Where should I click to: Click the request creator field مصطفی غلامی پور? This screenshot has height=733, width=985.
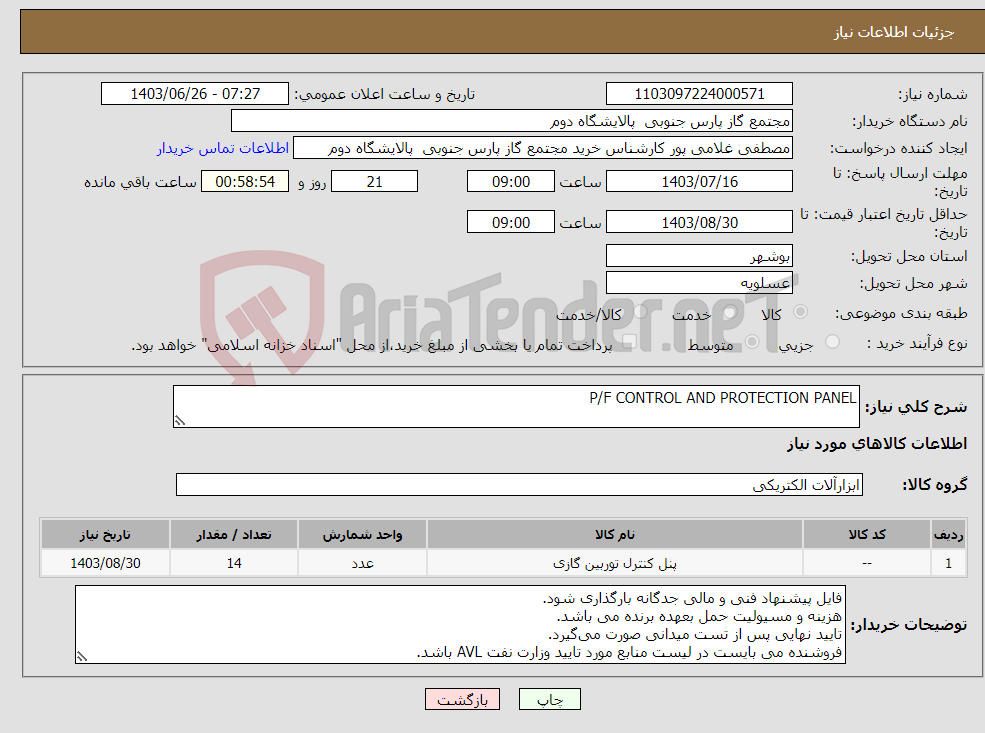[x=543, y=148]
